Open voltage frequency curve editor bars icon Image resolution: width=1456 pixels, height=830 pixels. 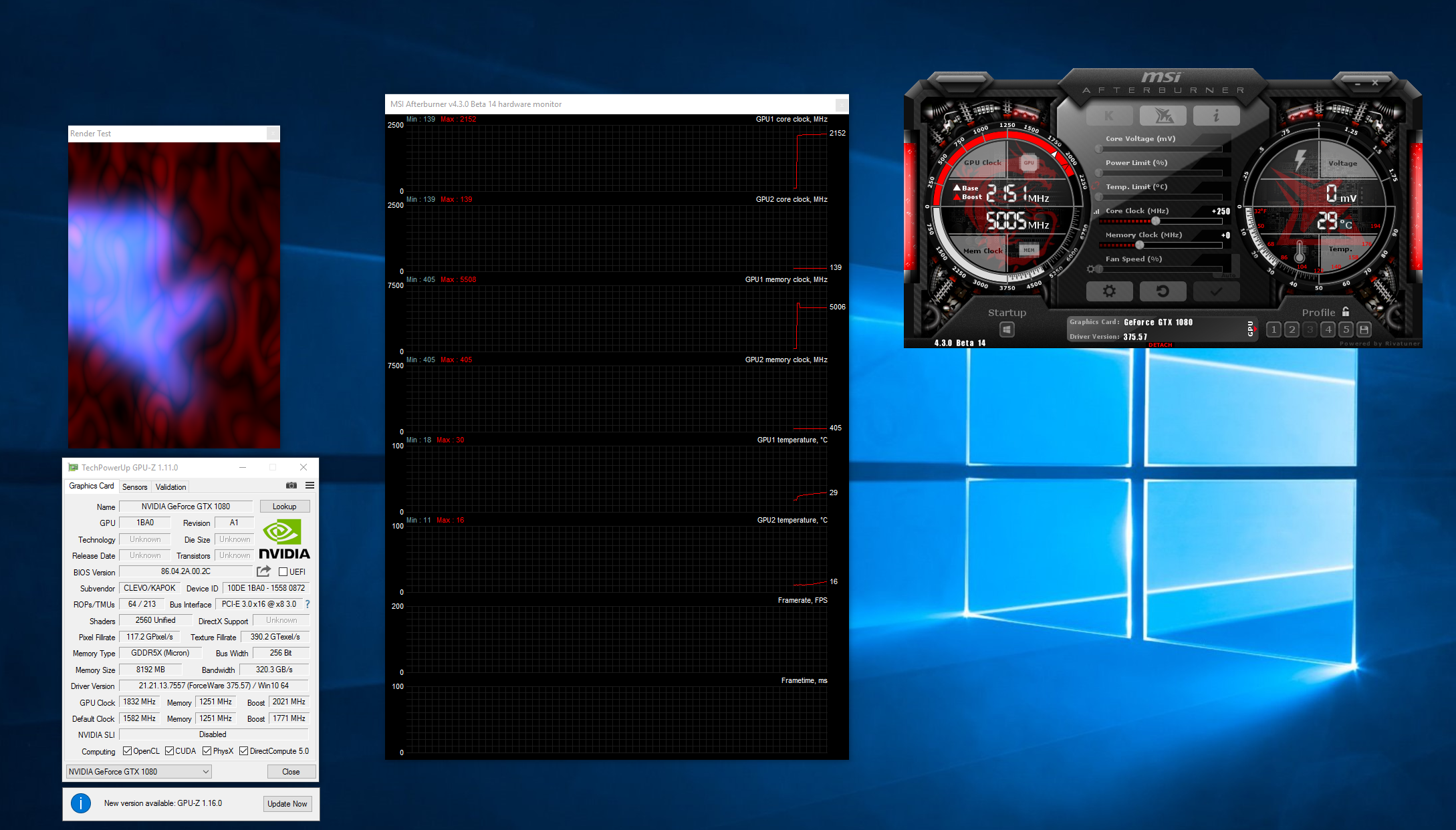1096,211
